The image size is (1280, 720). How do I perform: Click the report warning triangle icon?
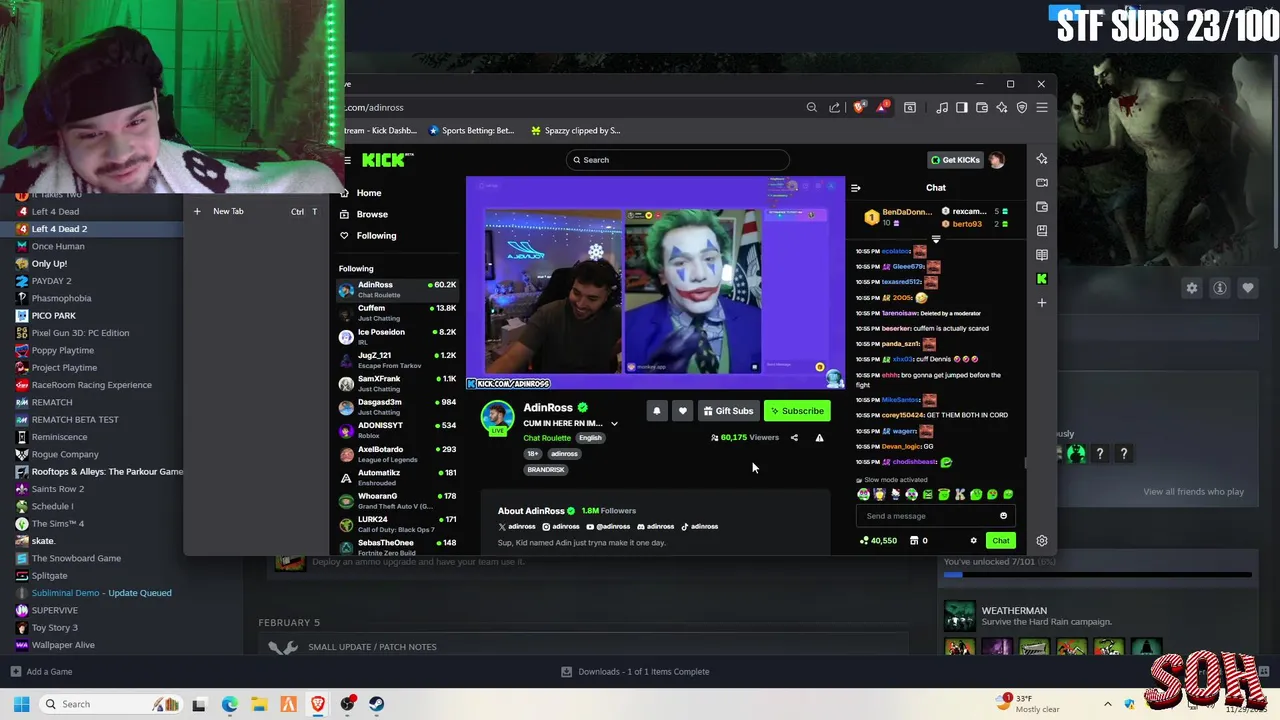click(x=819, y=437)
